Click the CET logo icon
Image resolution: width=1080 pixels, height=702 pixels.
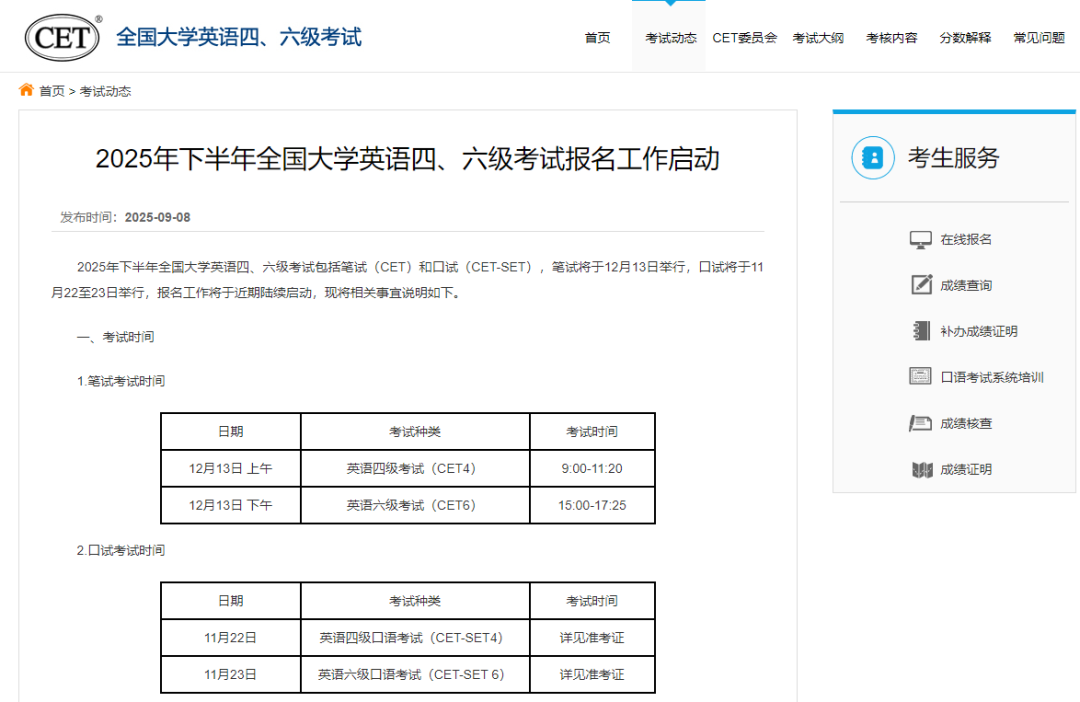coord(63,37)
